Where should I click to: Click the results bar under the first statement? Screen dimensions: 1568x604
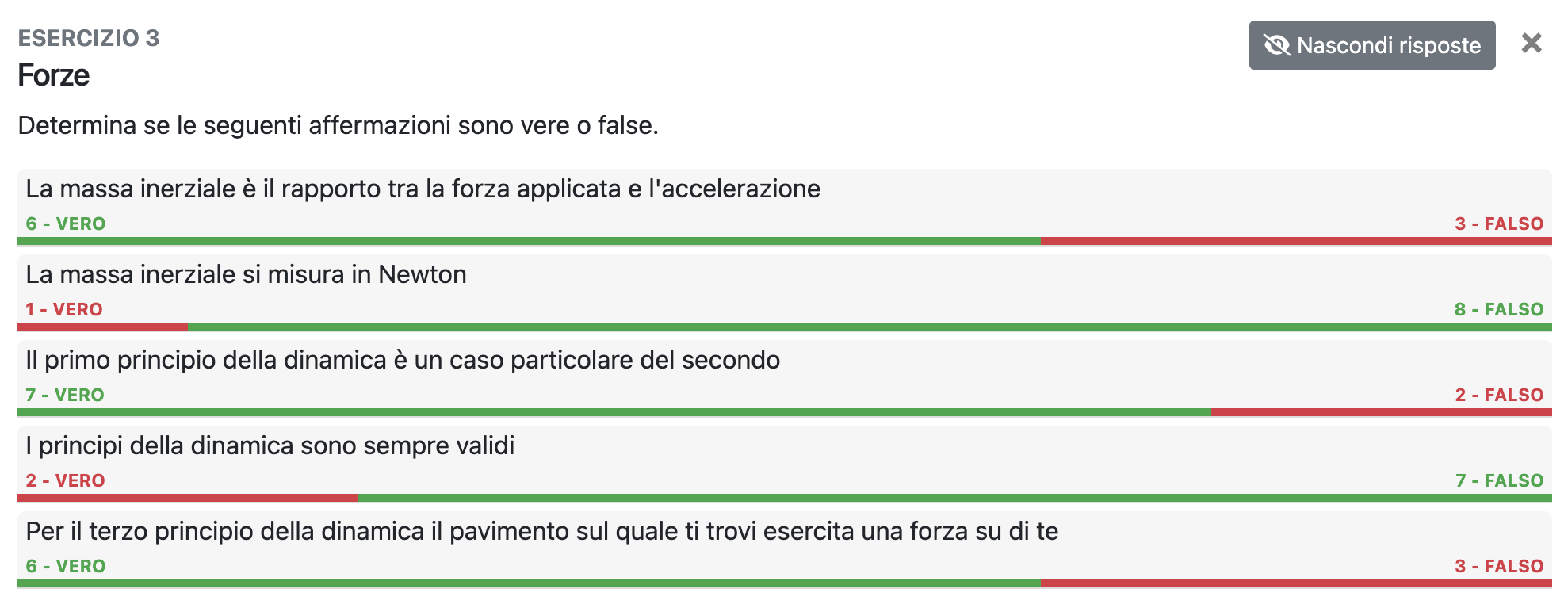[x=784, y=239]
